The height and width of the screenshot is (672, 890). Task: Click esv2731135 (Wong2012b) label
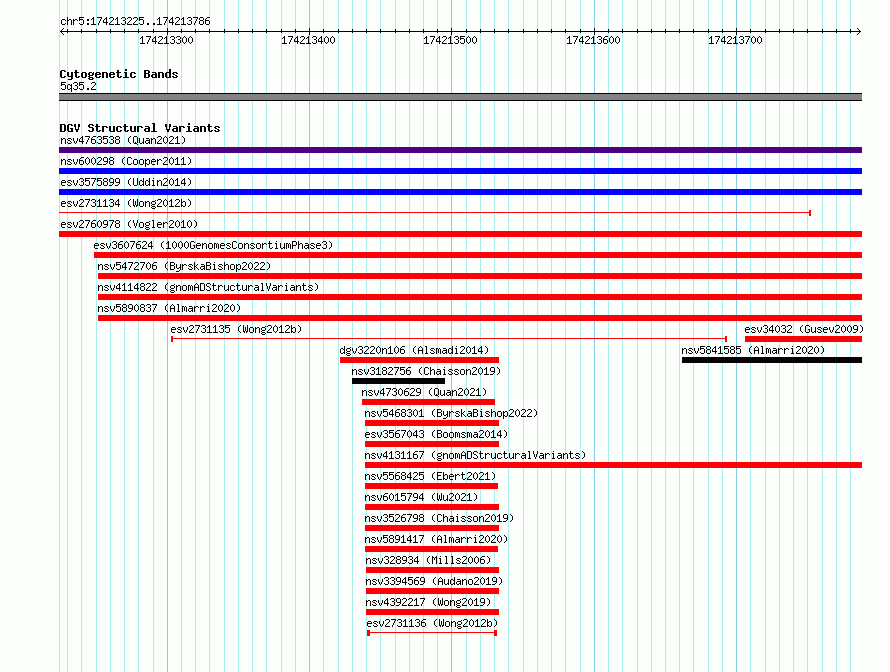point(236,329)
